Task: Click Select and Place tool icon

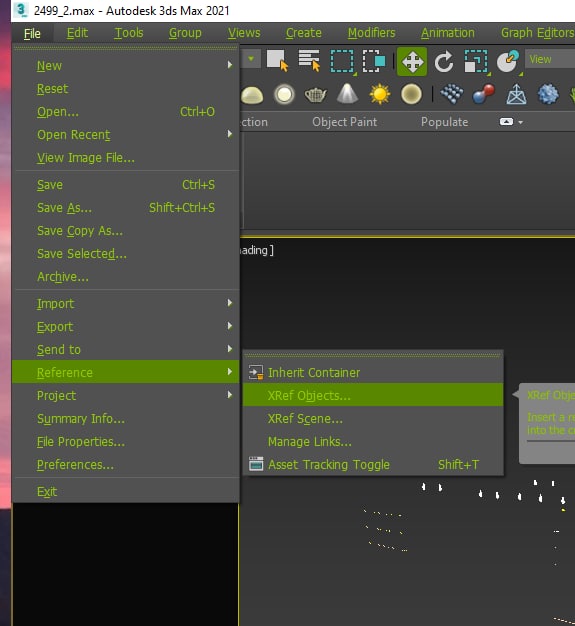Action: pyautogui.click(x=508, y=61)
